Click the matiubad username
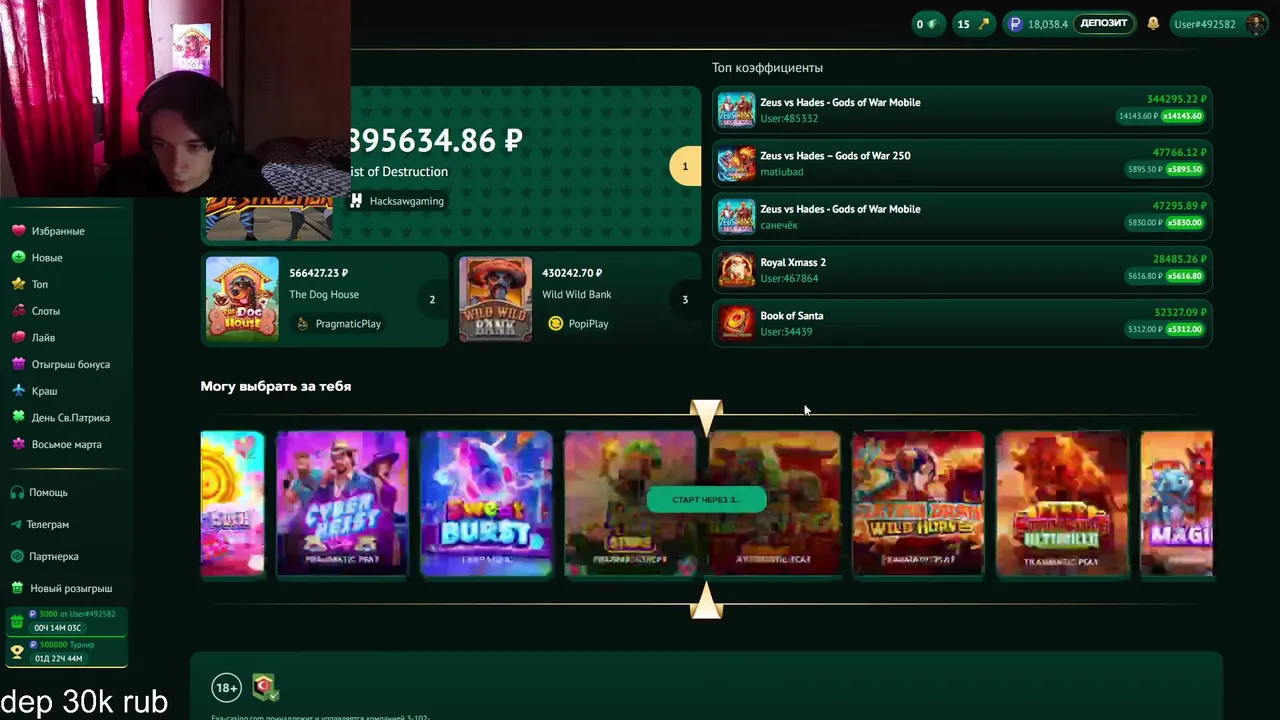 (782, 172)
